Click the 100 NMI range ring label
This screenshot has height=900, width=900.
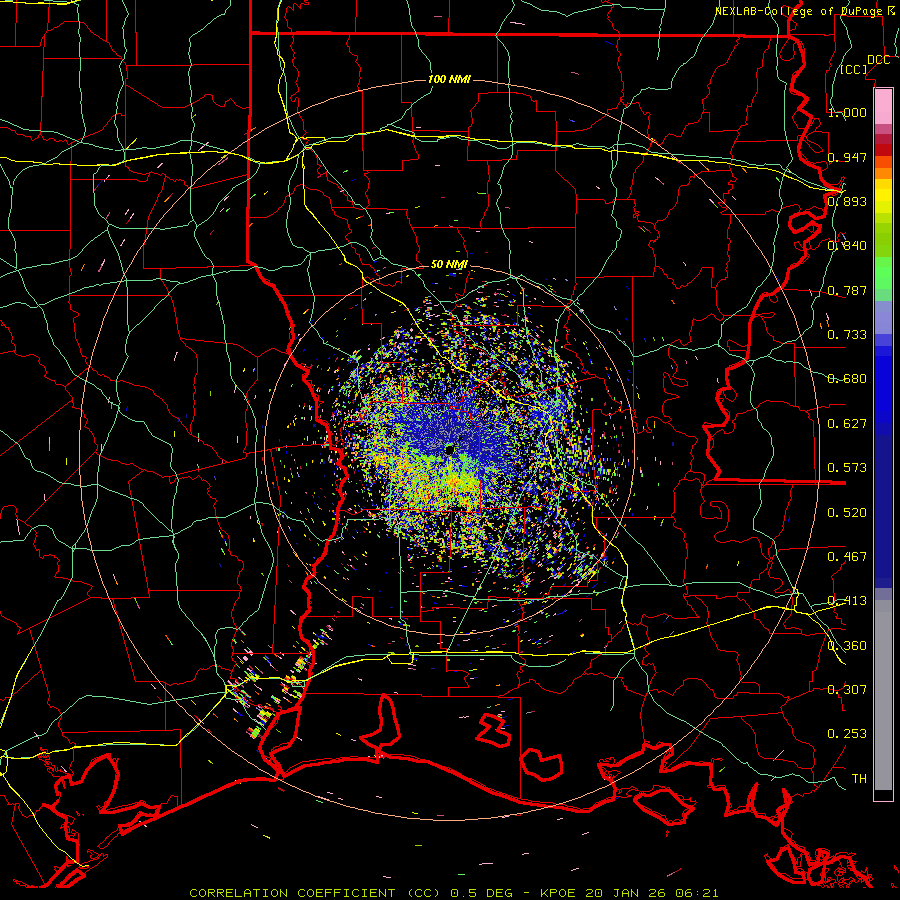coord(449,79)
